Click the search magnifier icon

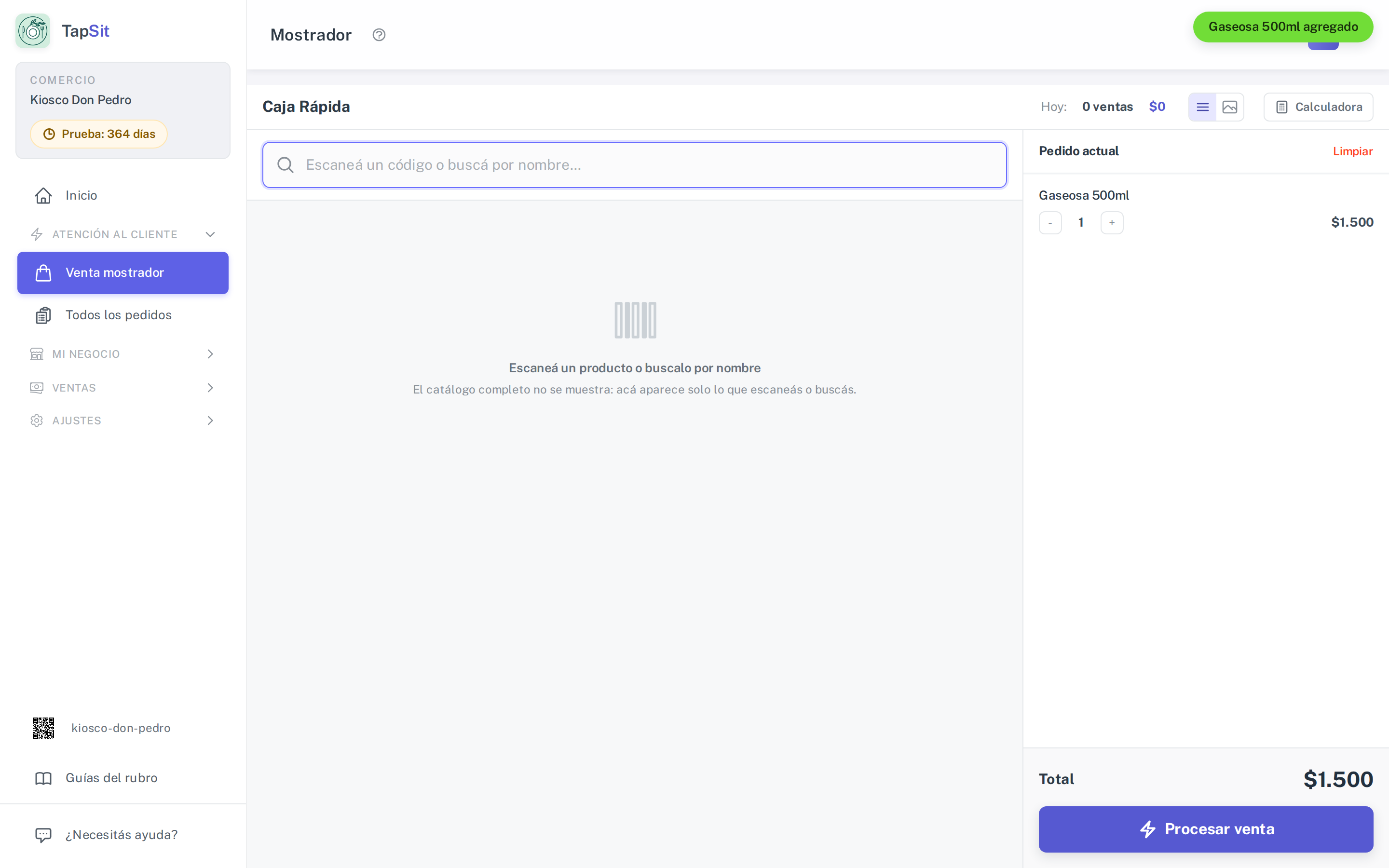285,165
